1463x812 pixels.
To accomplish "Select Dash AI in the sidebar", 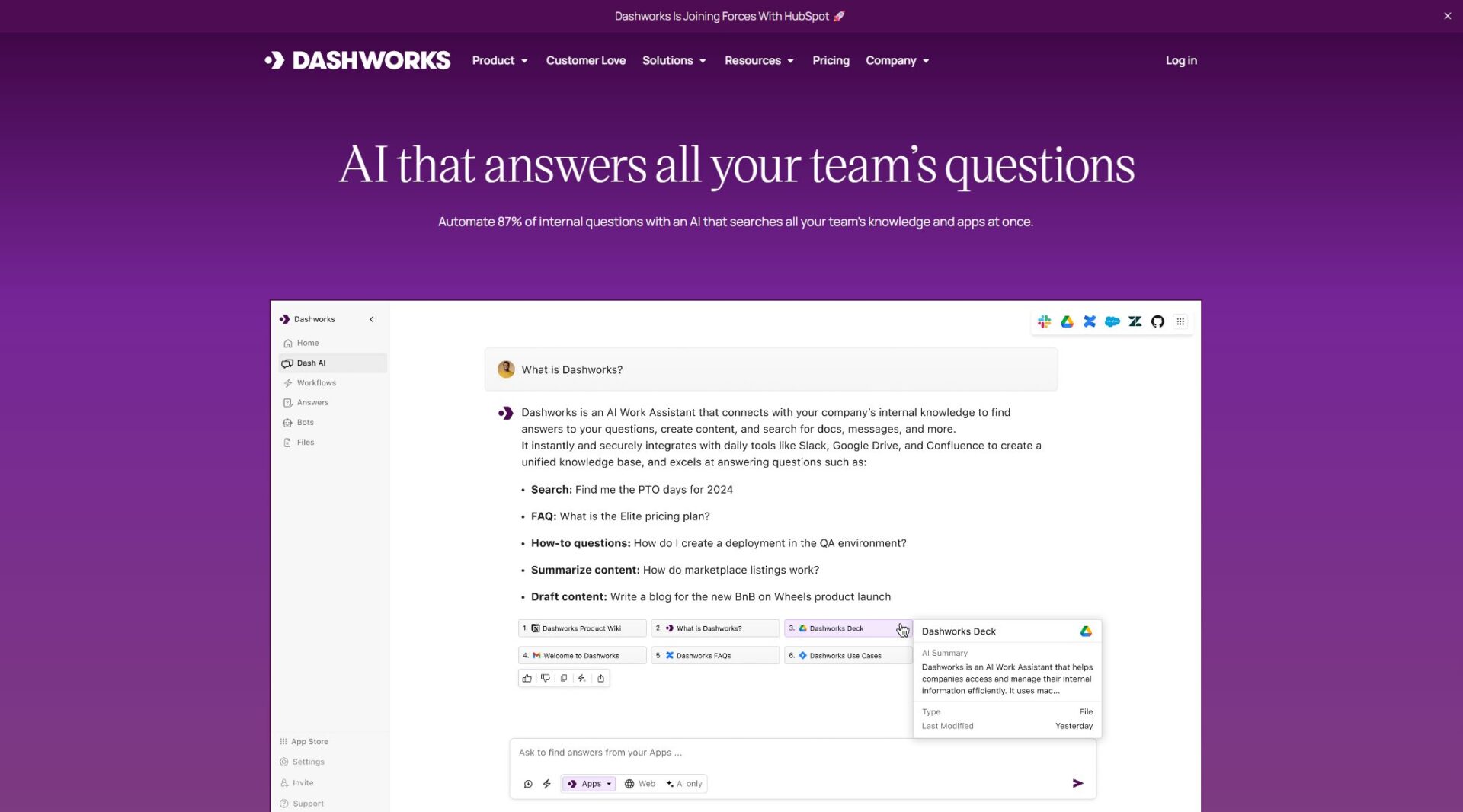I will coord(311,363).
